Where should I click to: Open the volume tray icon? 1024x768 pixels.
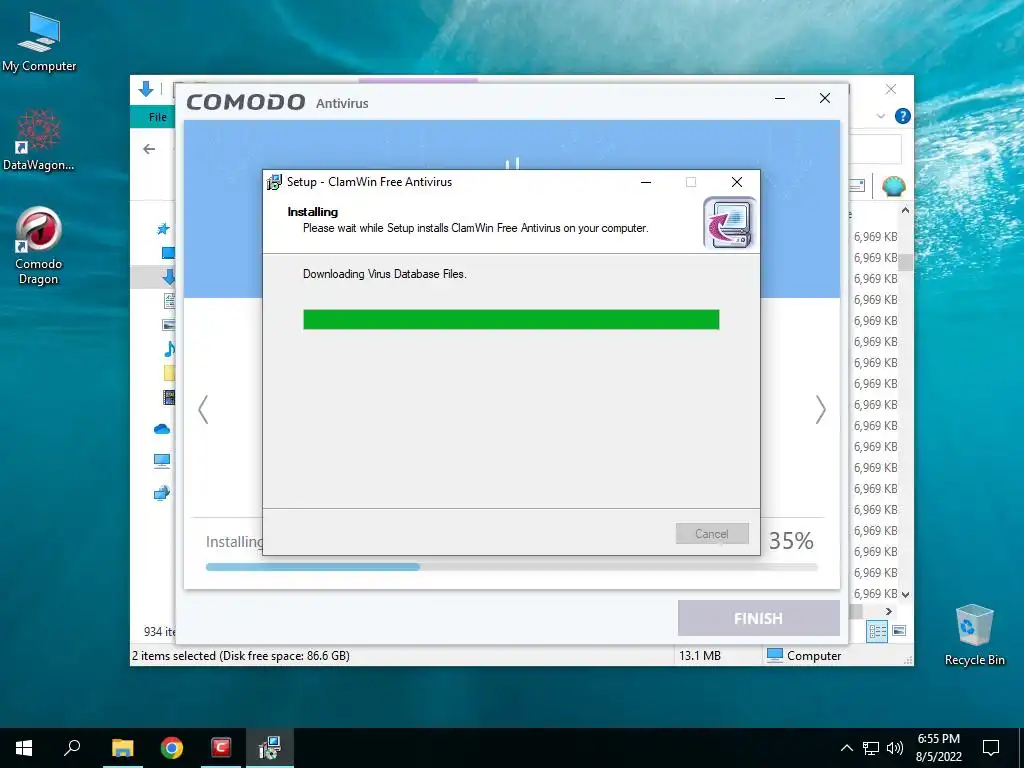[895, 748]
